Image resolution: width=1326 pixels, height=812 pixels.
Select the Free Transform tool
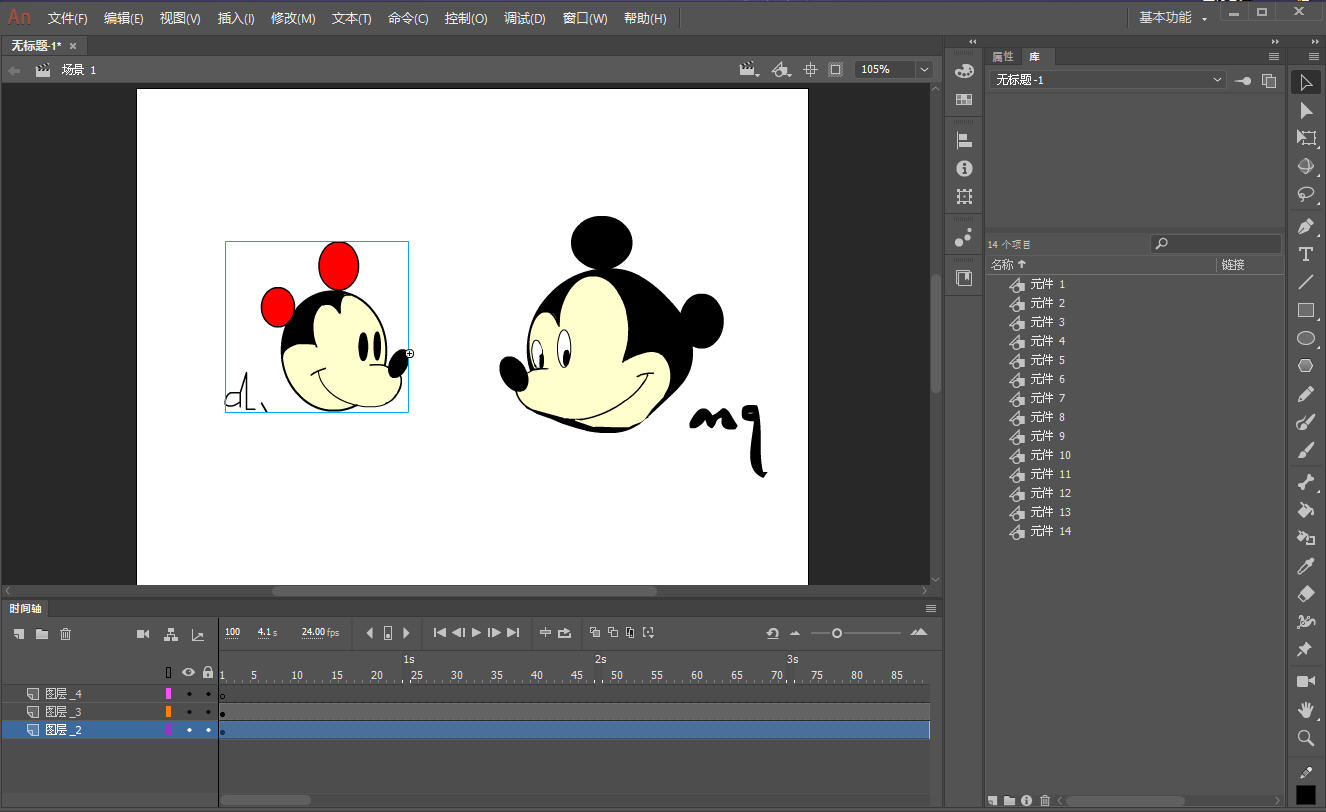pos(1306,138)
